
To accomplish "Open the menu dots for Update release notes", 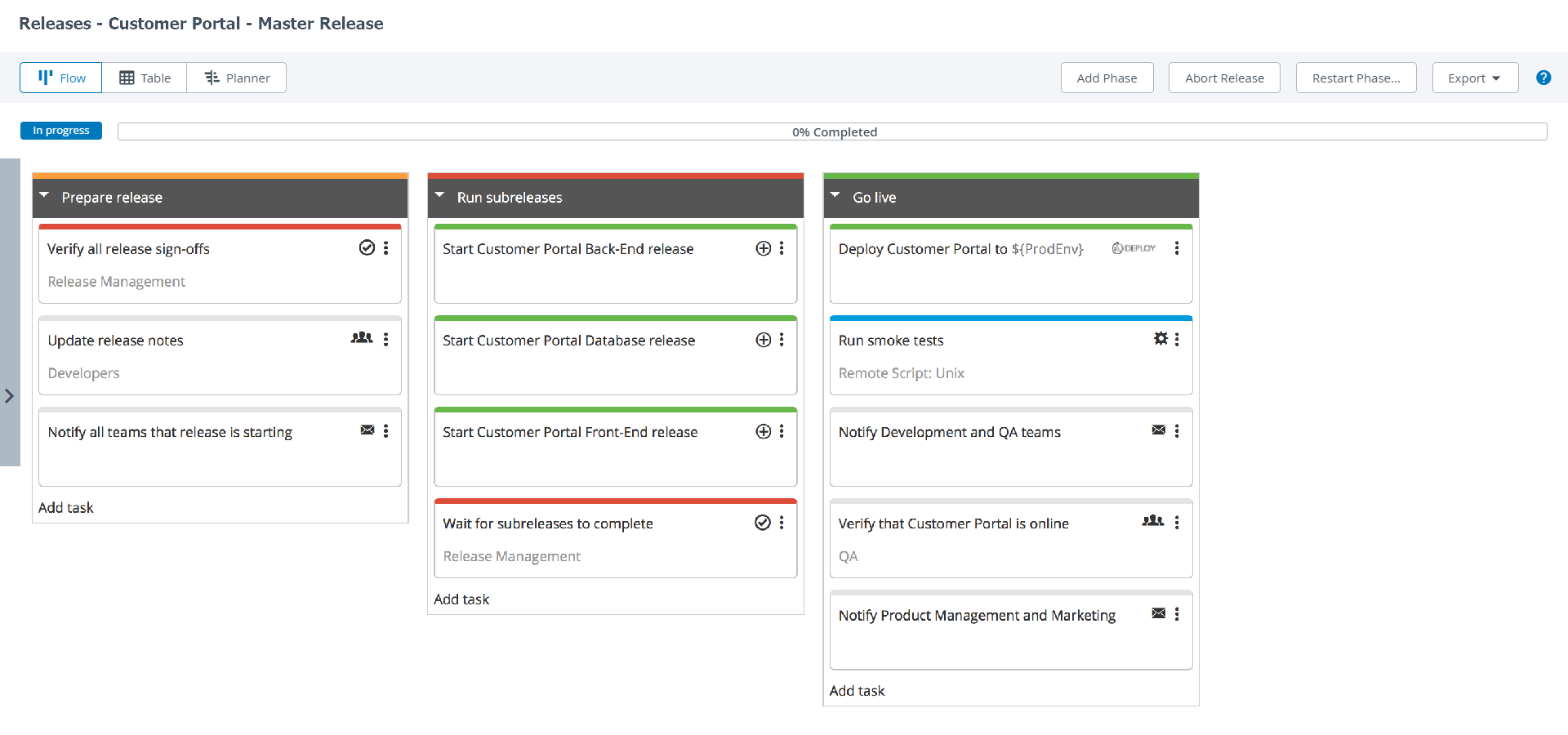I will pos(385,339).
